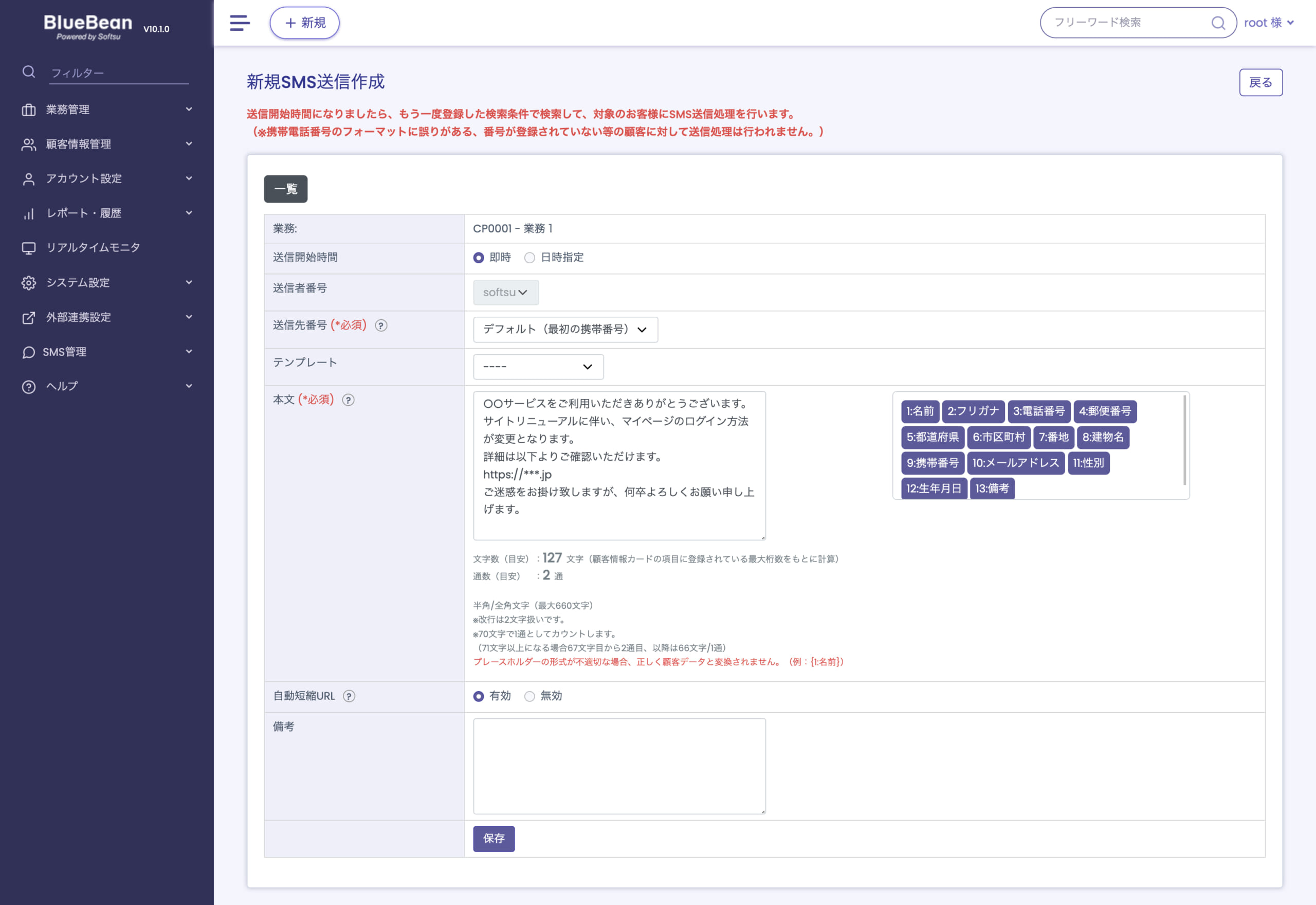
Task: Click the question circle icon for ヘルプ
Action: (29, 387)
